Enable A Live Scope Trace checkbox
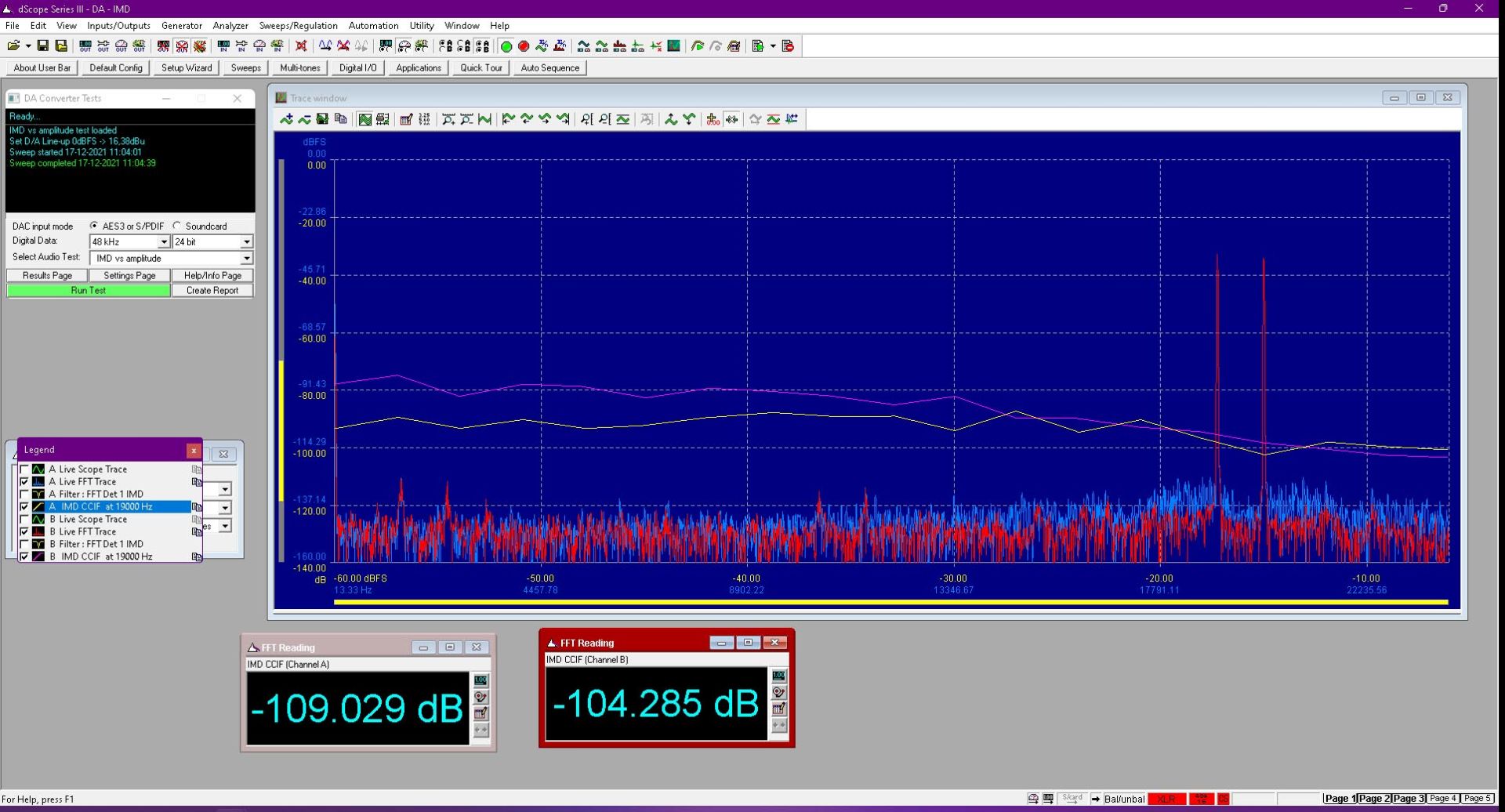The height and width of the screenshot is (812, 1505). [24, 469]
